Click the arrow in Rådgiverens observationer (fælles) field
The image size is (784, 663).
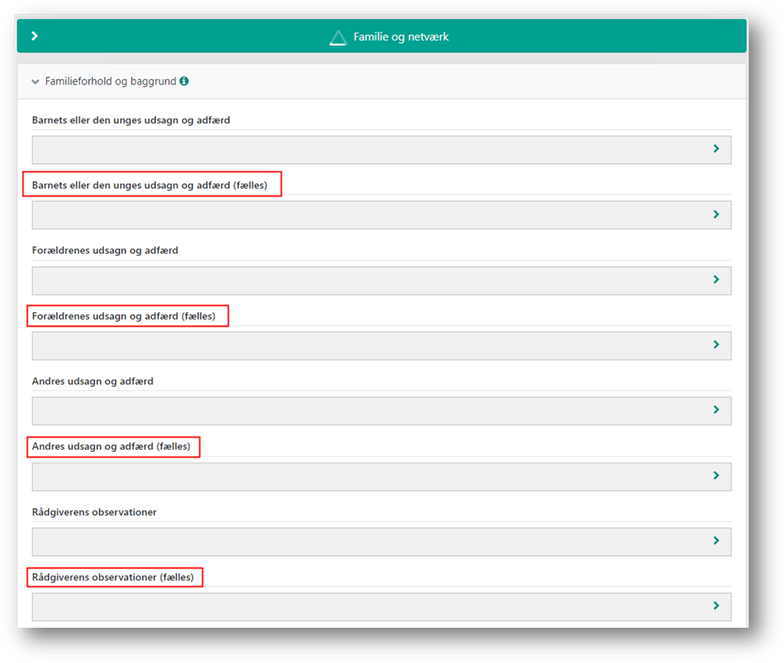716,606
